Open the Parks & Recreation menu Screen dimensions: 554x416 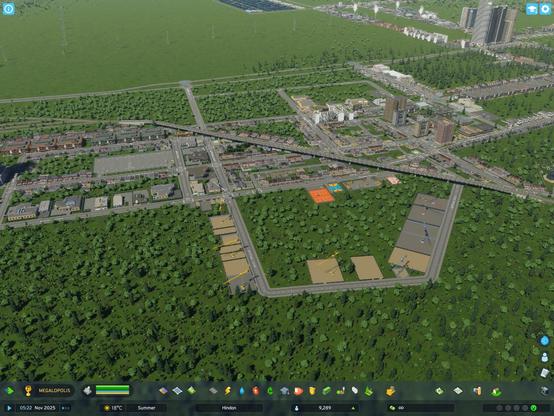click(341, 391)
